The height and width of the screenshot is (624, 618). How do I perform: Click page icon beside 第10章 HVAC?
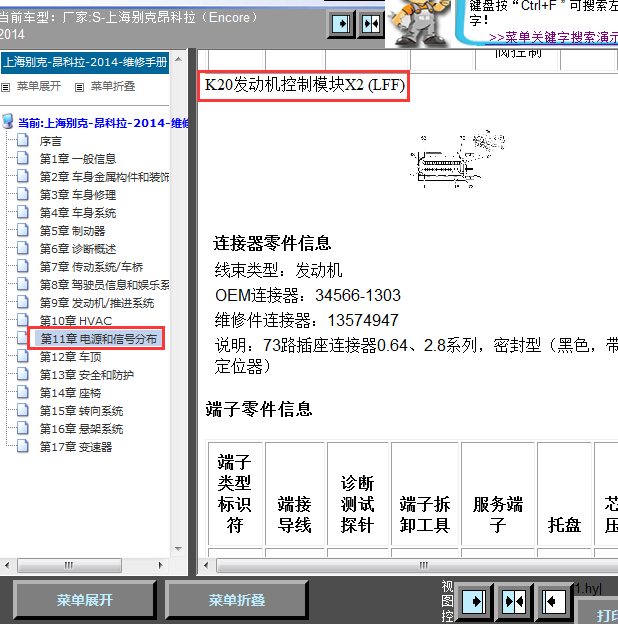23,320
